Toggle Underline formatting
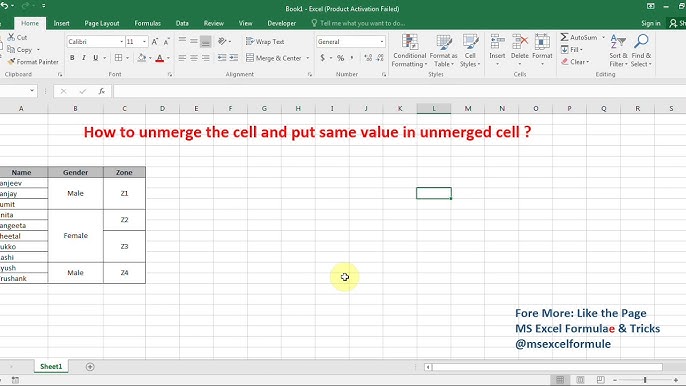 click(x=95, y=58)
